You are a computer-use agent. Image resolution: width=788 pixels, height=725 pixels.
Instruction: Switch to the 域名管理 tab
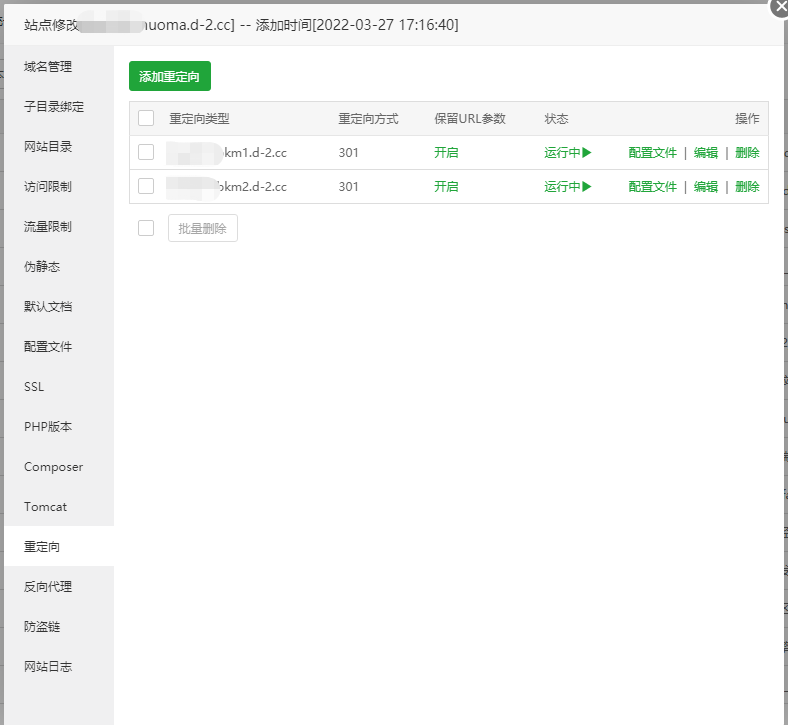[48, 67]
